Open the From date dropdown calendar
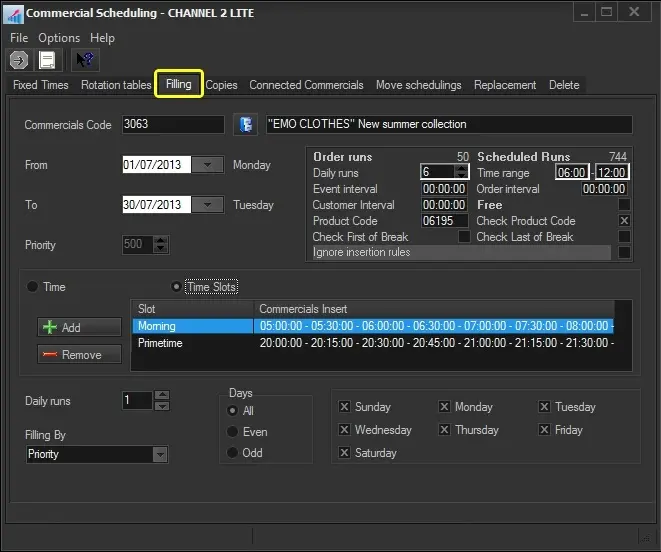This screenshot has height=552, width=661. (x=207, y=165)
